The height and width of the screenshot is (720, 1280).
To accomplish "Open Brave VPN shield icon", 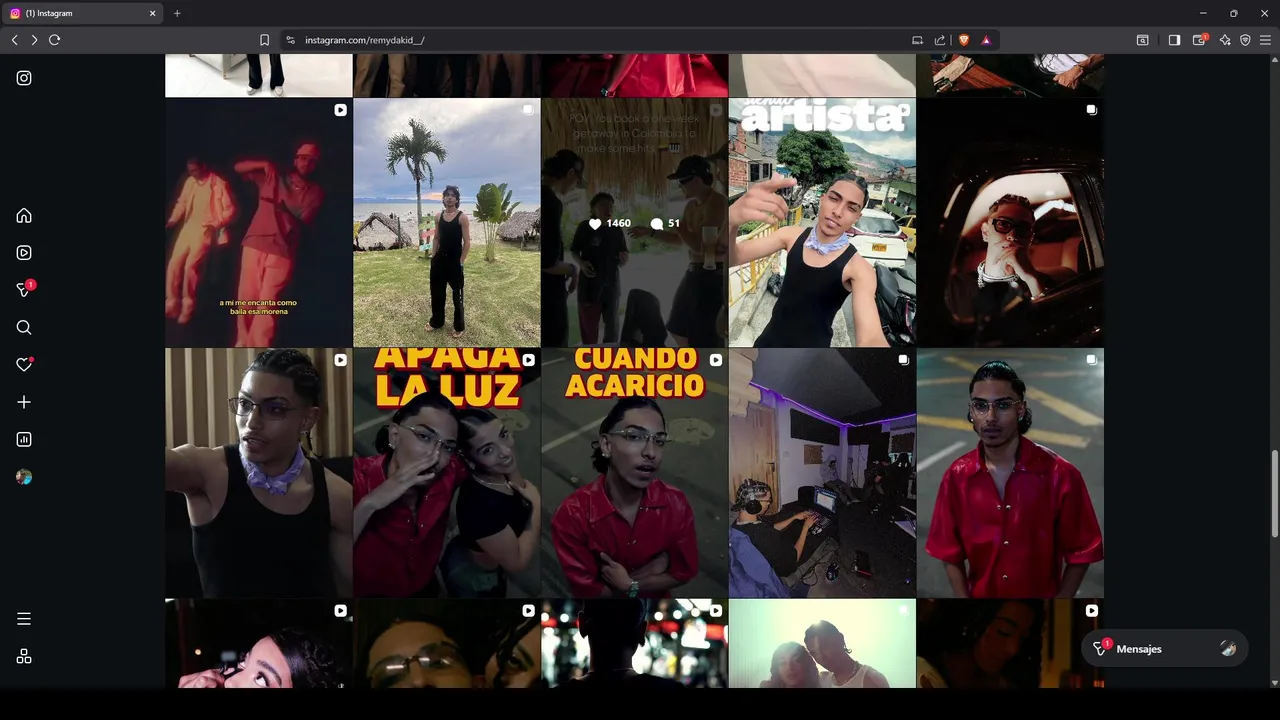I will pos(1245,40).
